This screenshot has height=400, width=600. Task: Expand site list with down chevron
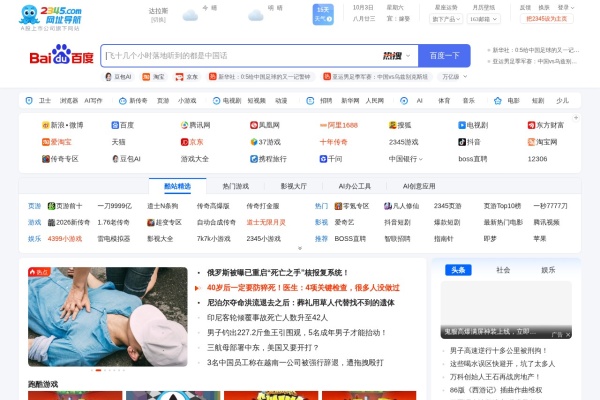[x=300, y=248]
